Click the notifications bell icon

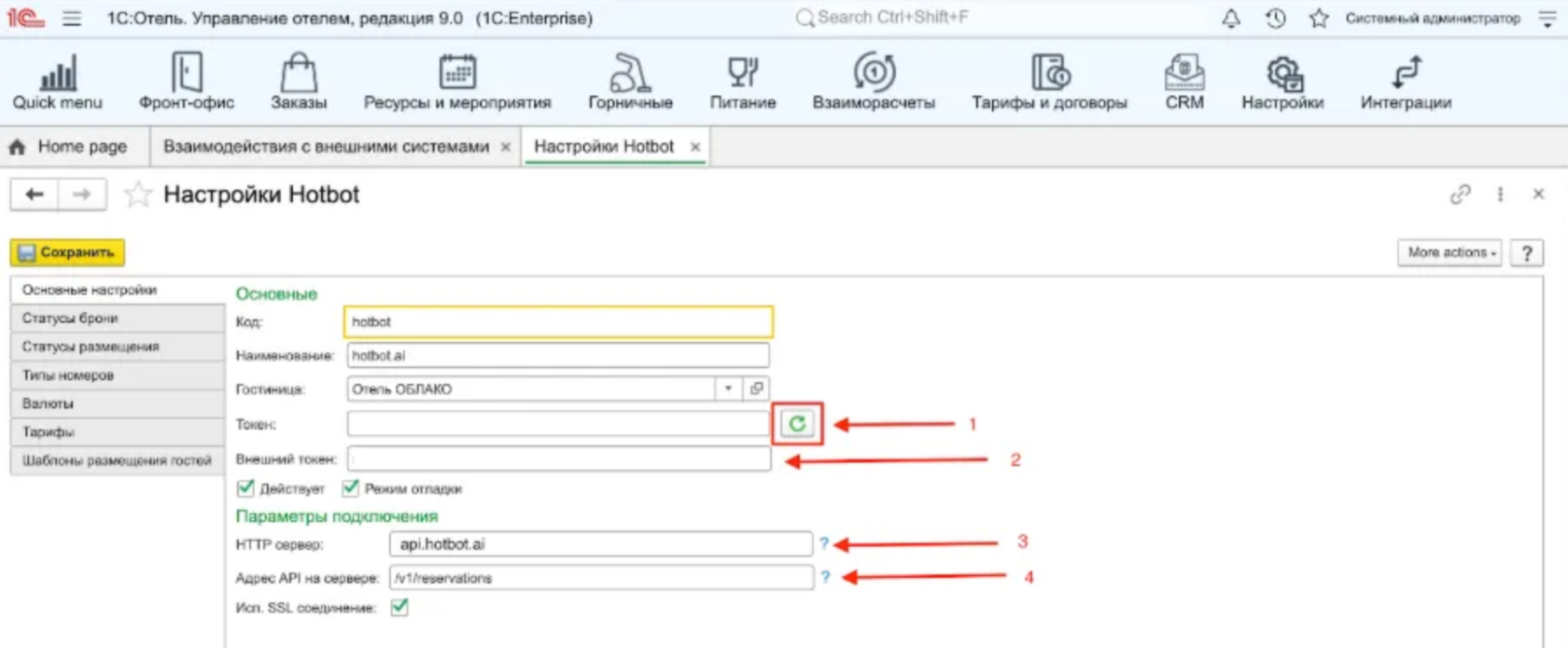pos(1231,18)
